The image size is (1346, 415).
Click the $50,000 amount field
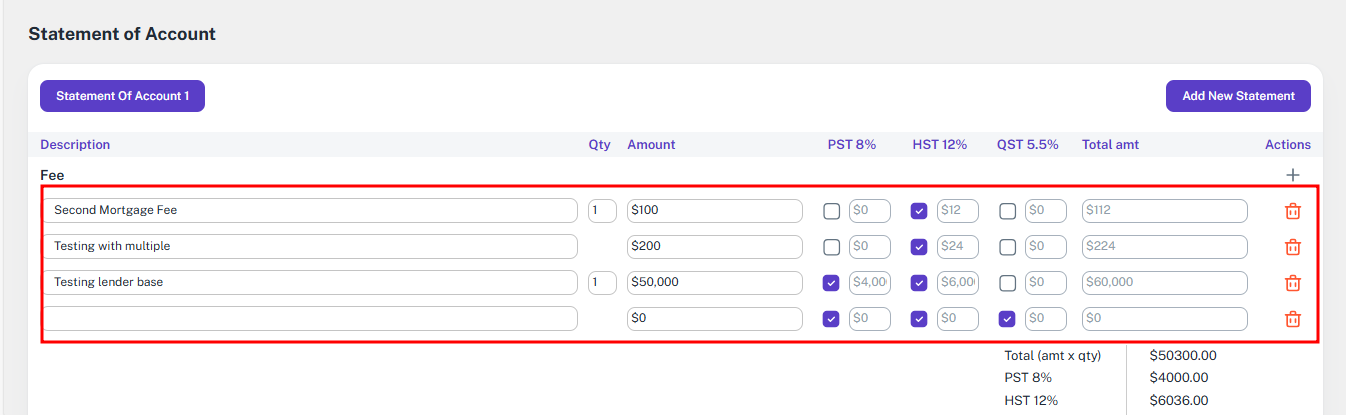coord(715,283)
